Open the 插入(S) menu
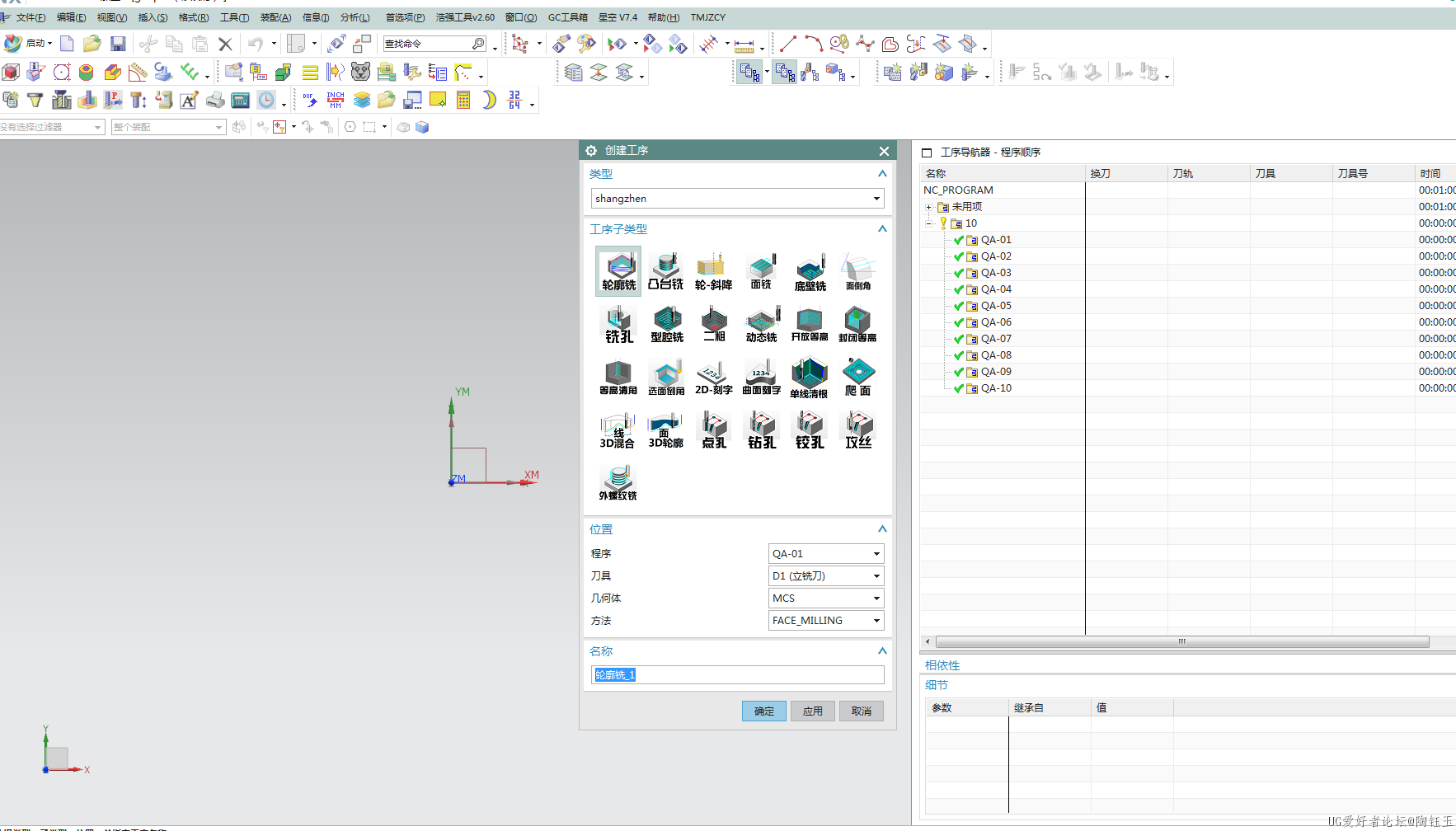This screenshot has height=831, width=1456. [x=153, y=17]
